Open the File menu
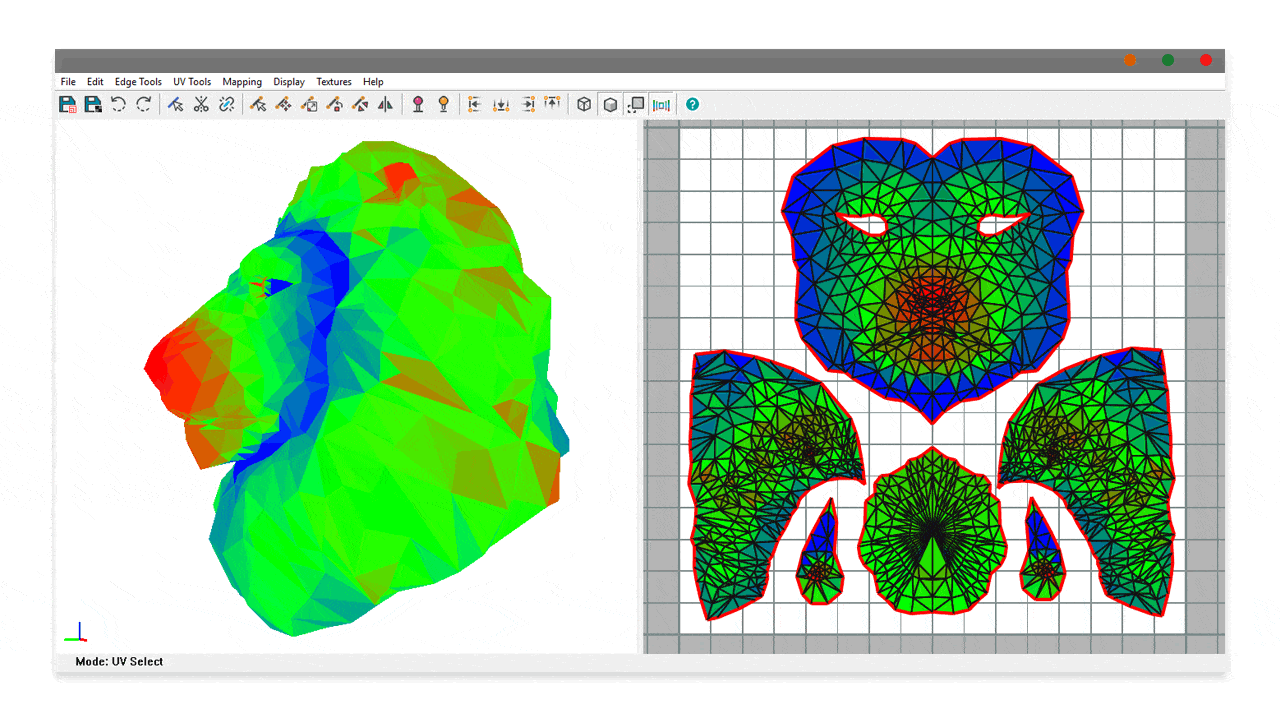Viewport: 1280px width, 720px height. pos(68,82)
